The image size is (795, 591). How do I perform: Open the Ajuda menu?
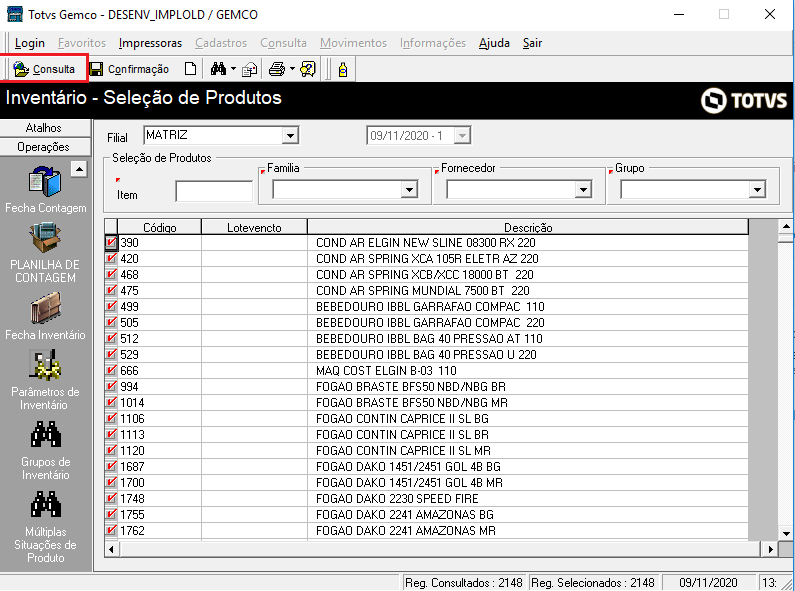(x=494, y=43)
